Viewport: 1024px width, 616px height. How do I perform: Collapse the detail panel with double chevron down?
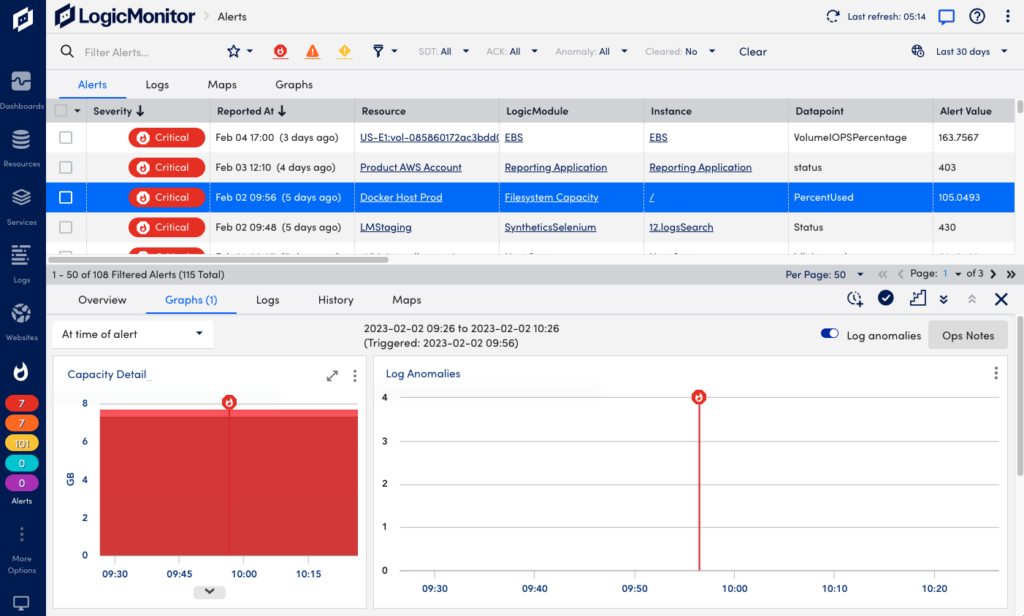click(944, 299)
